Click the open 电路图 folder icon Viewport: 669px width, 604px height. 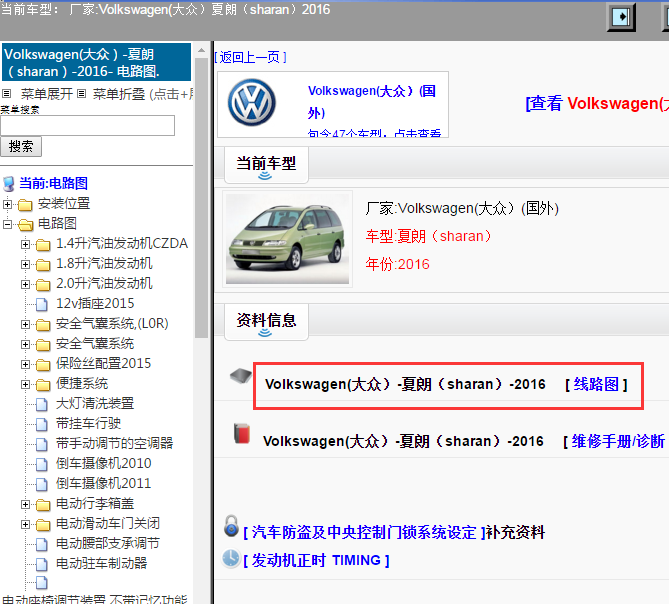[x=26, y=225]
